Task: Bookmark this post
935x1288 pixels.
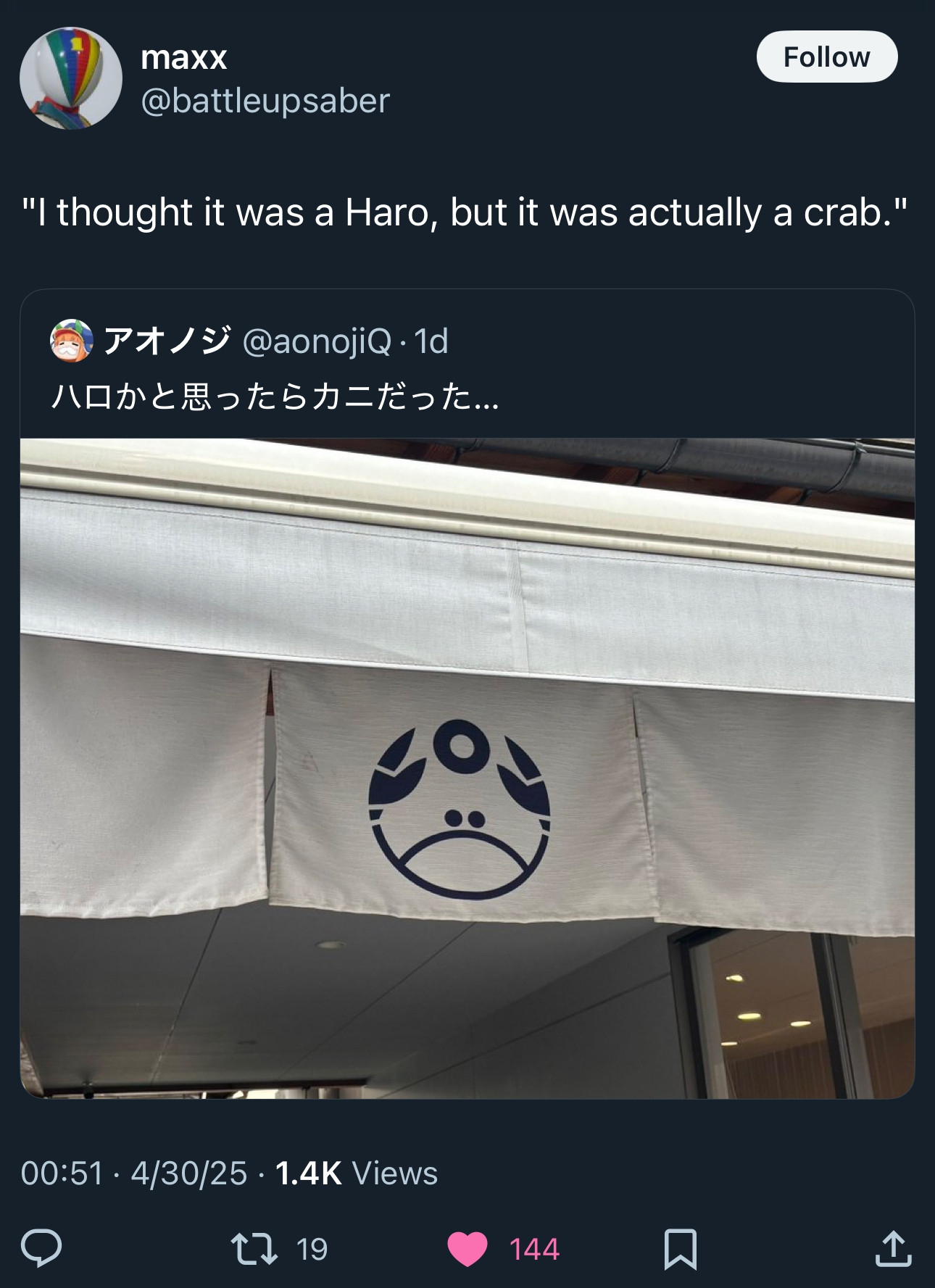Action: 680,1249
